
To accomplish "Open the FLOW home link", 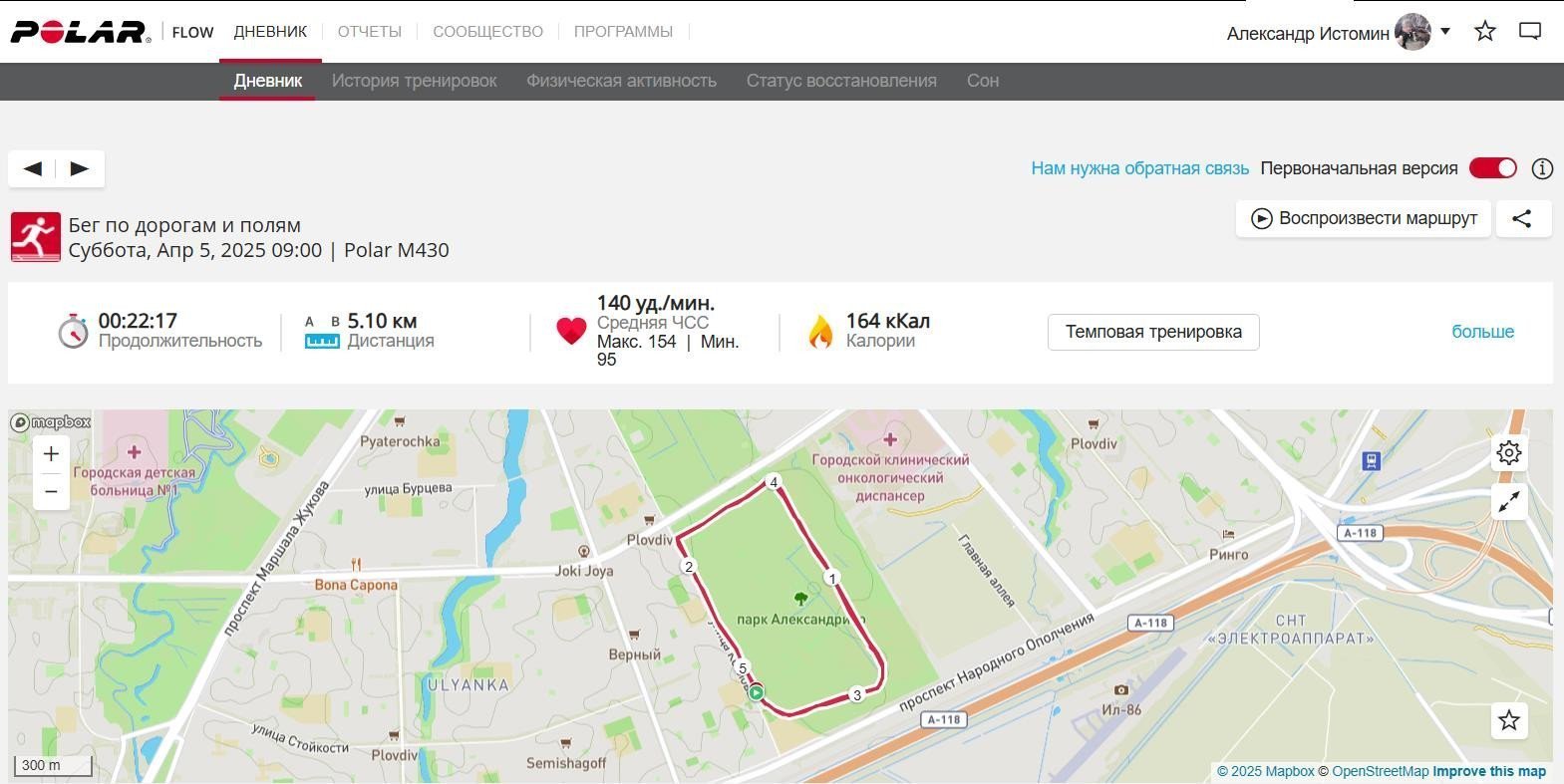I will pos(192,32).
